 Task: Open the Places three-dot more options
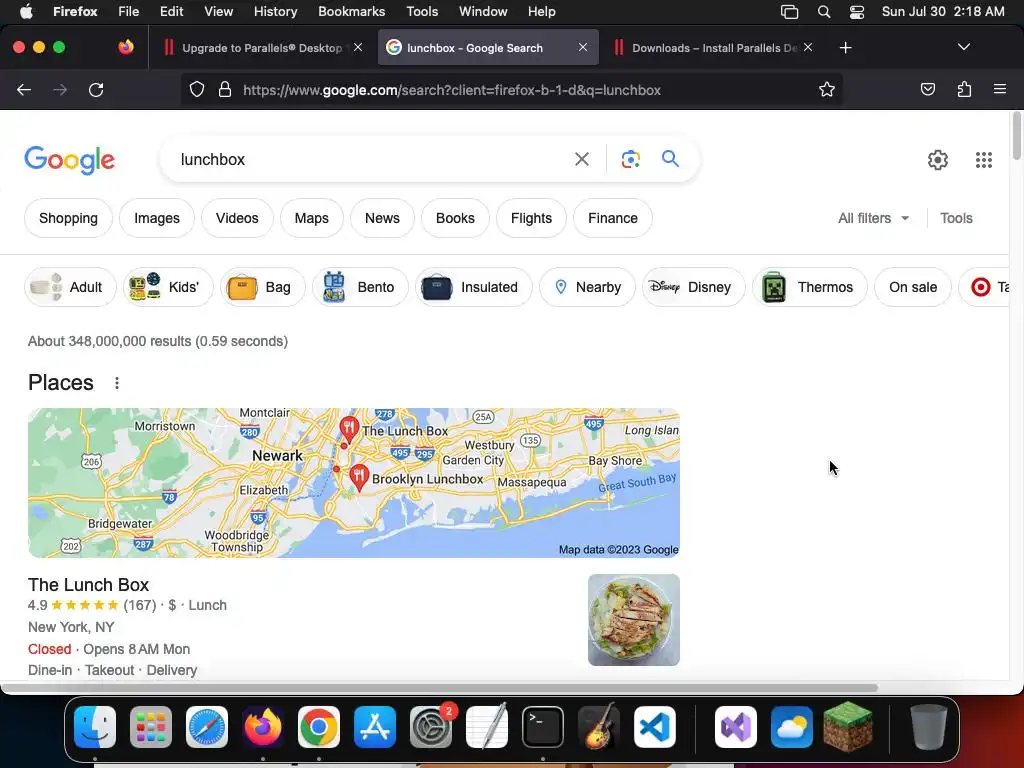pyautogui.click(x=117, y=383)
